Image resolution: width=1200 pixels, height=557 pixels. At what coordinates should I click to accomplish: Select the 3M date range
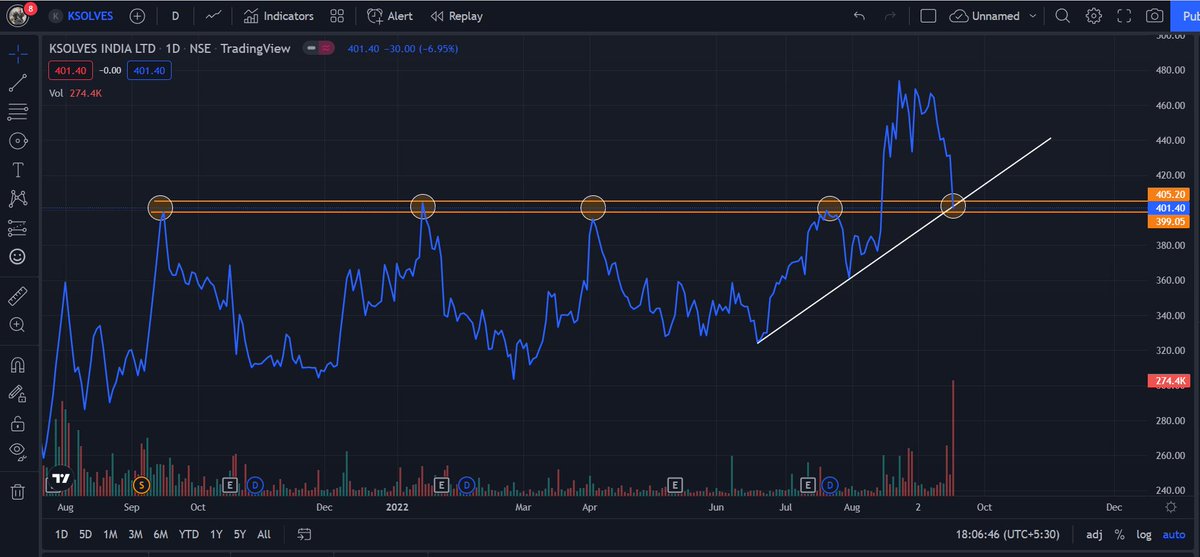click(x=136, y=535)
